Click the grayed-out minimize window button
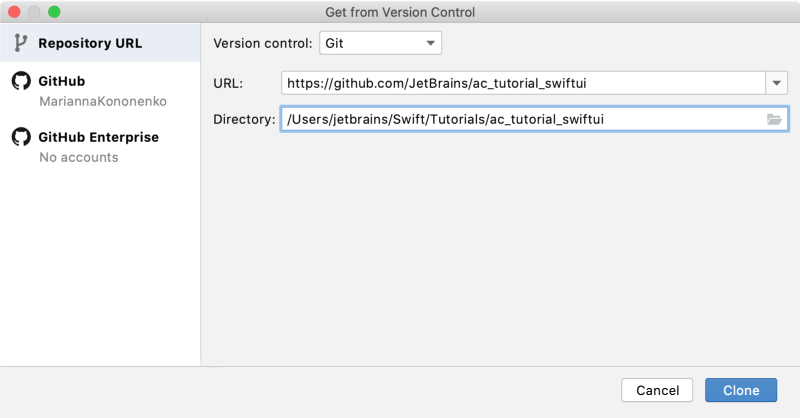 pyautogui.click(x=34, y=12)
